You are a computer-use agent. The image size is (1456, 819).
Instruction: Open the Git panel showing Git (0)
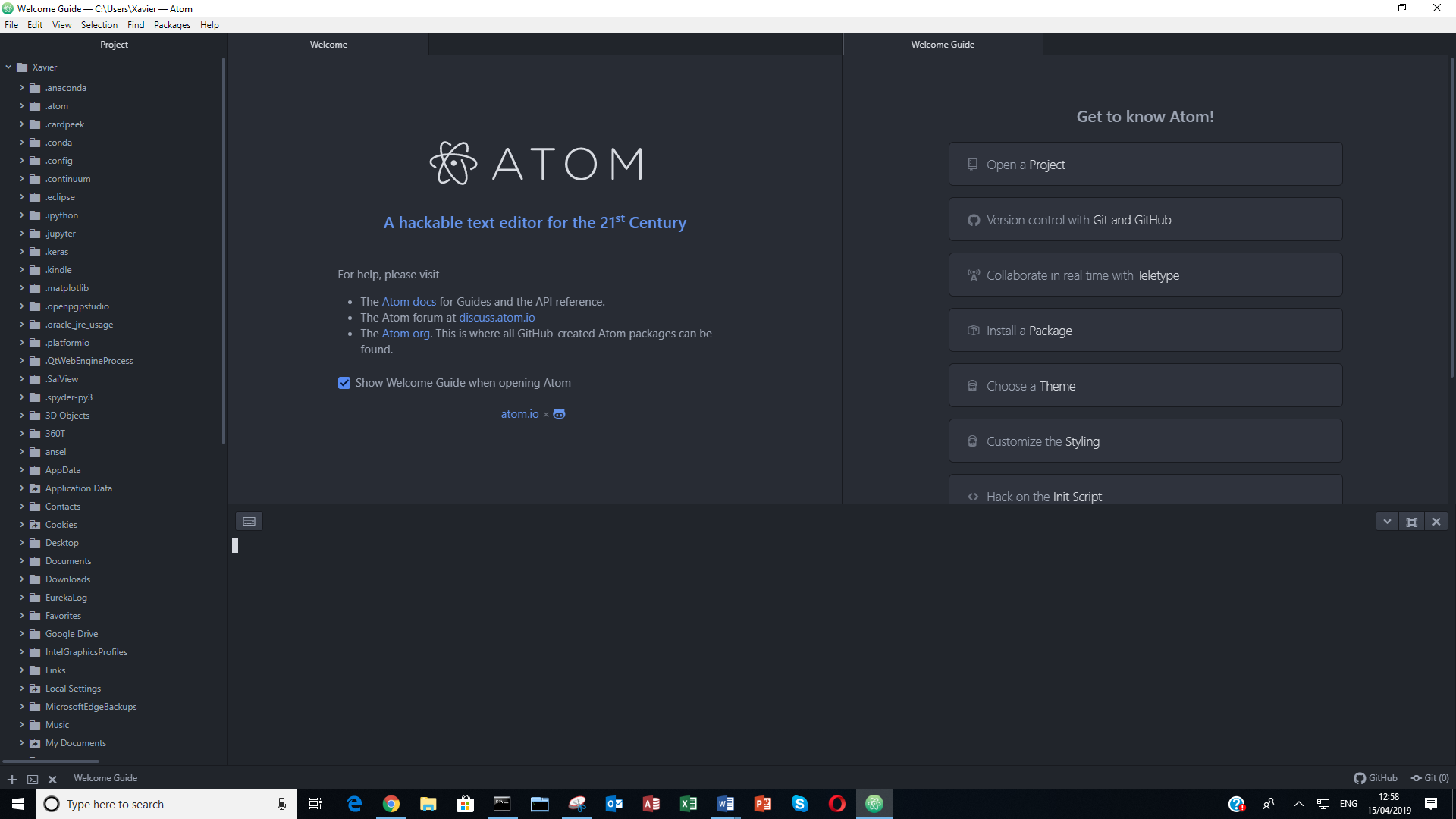click(1429, 777)
